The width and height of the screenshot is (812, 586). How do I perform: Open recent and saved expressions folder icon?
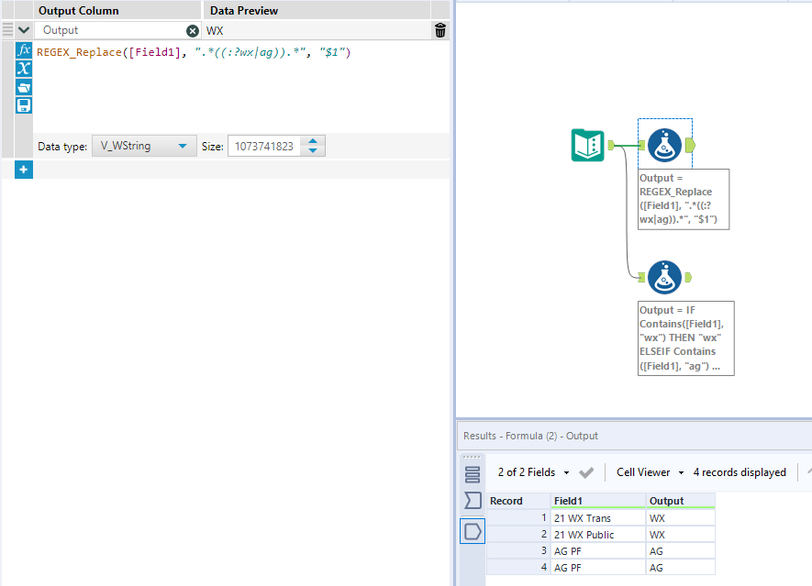pyautogui.click(x=24, y=87)
